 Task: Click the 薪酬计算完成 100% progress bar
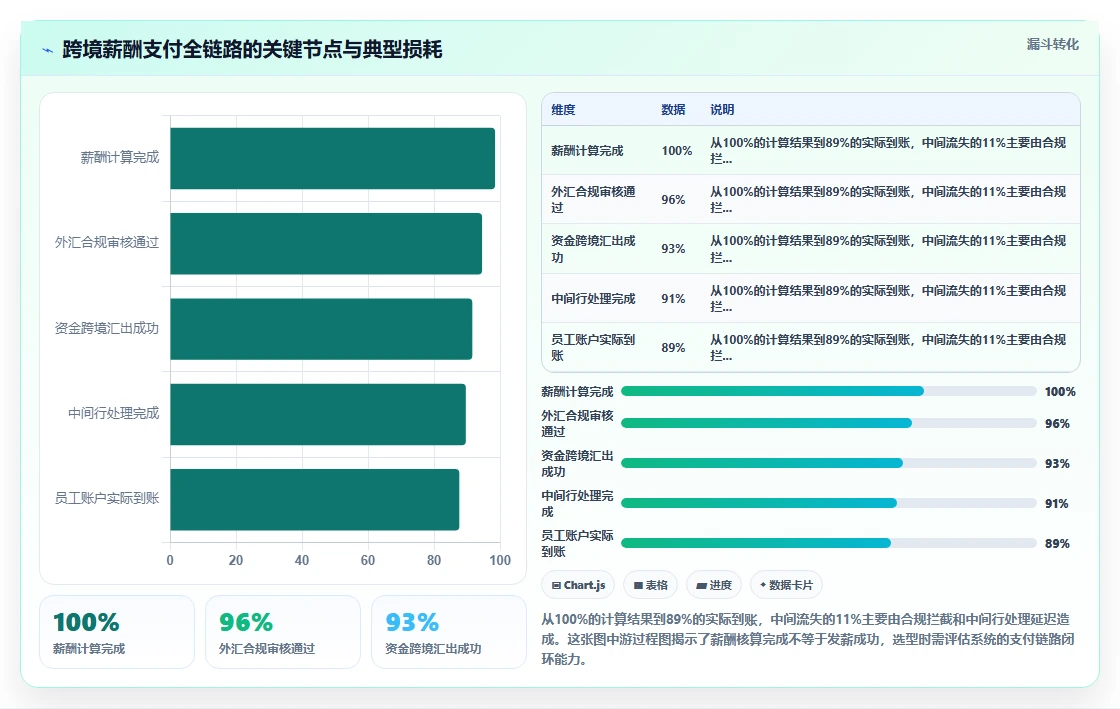click(829, 391)
